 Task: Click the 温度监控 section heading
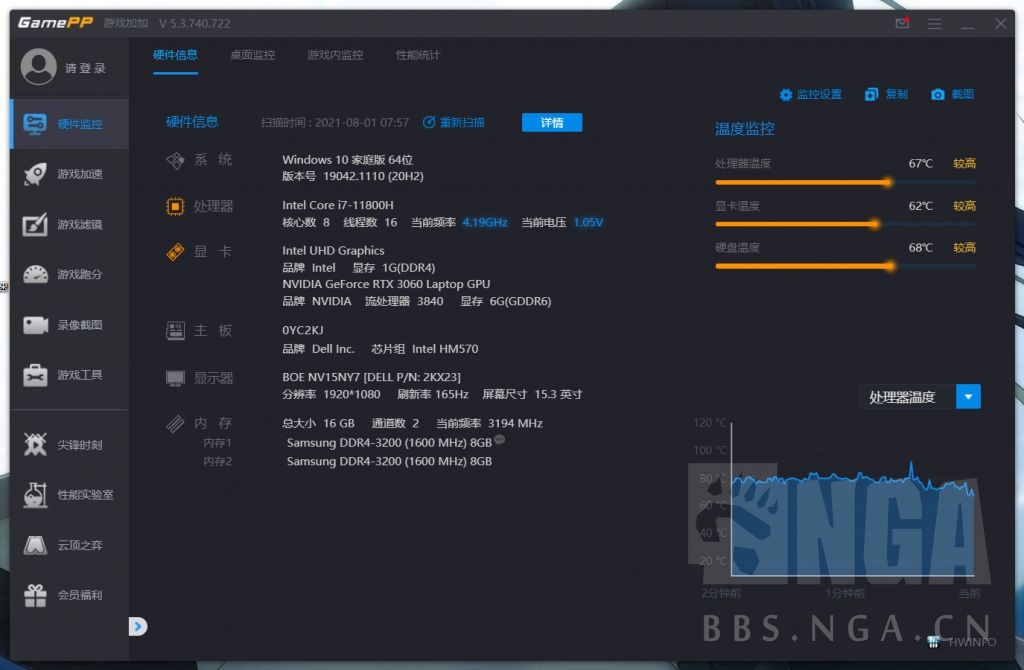(744, 129)
